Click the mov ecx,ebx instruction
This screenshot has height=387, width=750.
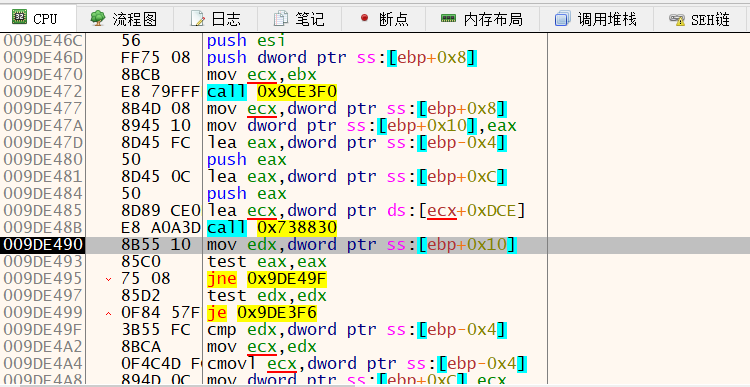[262, 75]
